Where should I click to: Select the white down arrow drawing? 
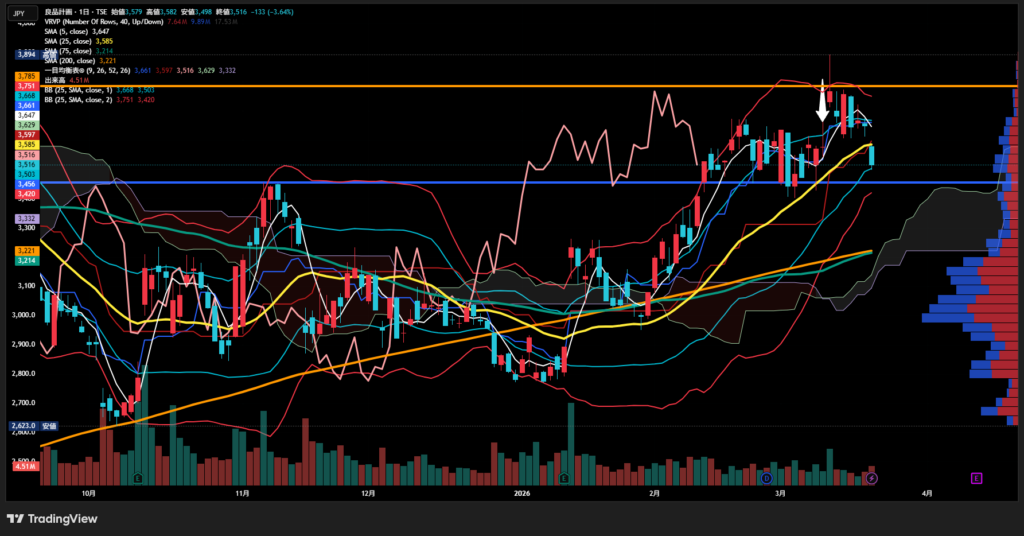[x=823, y=104]
